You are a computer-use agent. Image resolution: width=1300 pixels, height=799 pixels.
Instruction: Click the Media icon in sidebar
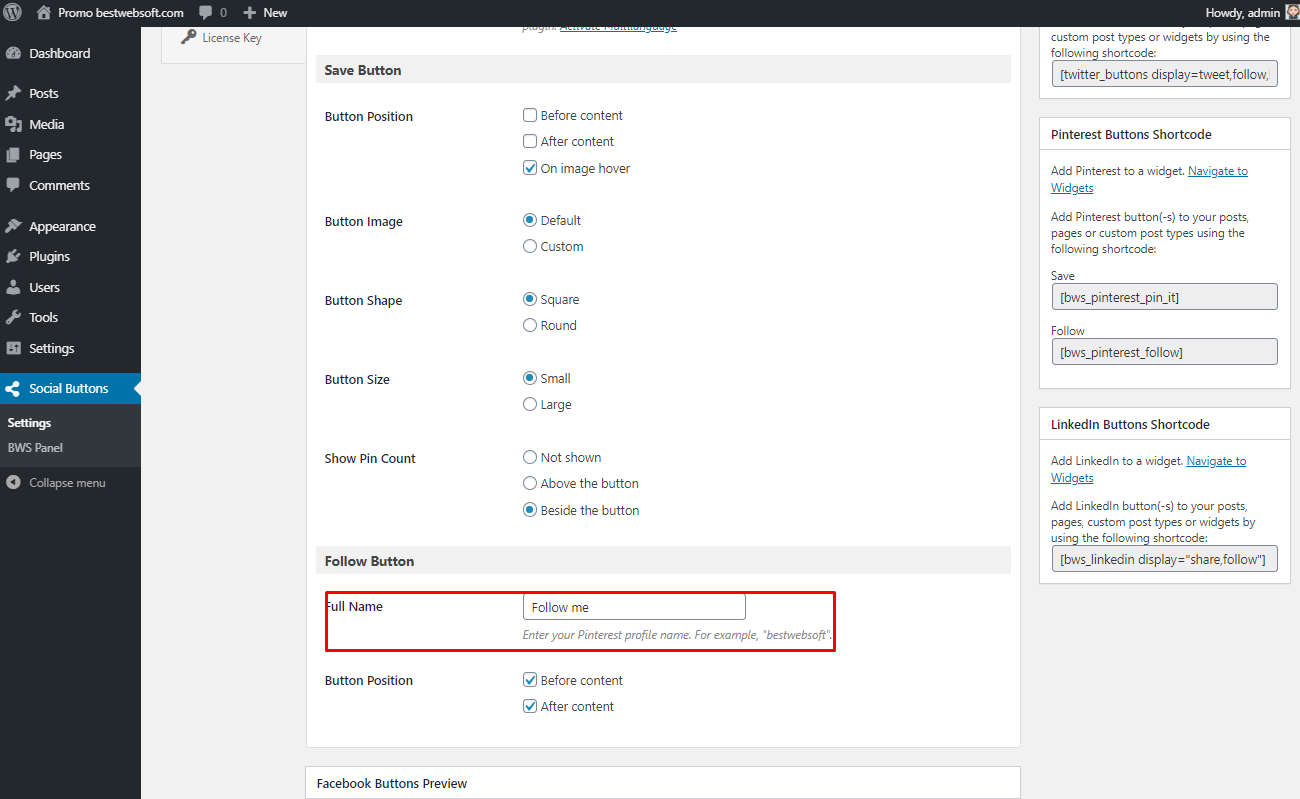click(13, 124)
